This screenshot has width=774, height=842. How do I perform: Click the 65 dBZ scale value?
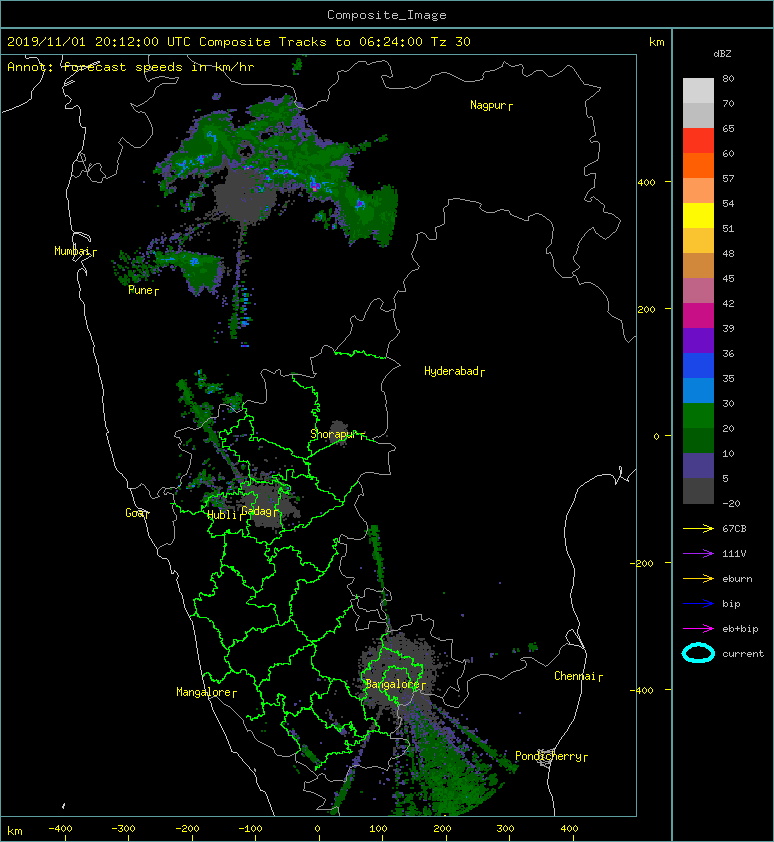click(728, 128)
